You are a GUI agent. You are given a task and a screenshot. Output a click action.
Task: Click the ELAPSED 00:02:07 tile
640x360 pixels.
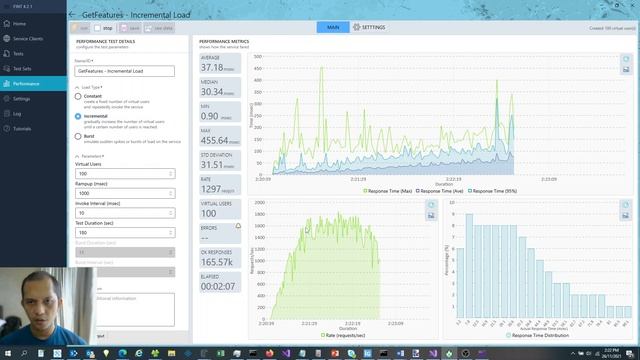pos(220,282)
